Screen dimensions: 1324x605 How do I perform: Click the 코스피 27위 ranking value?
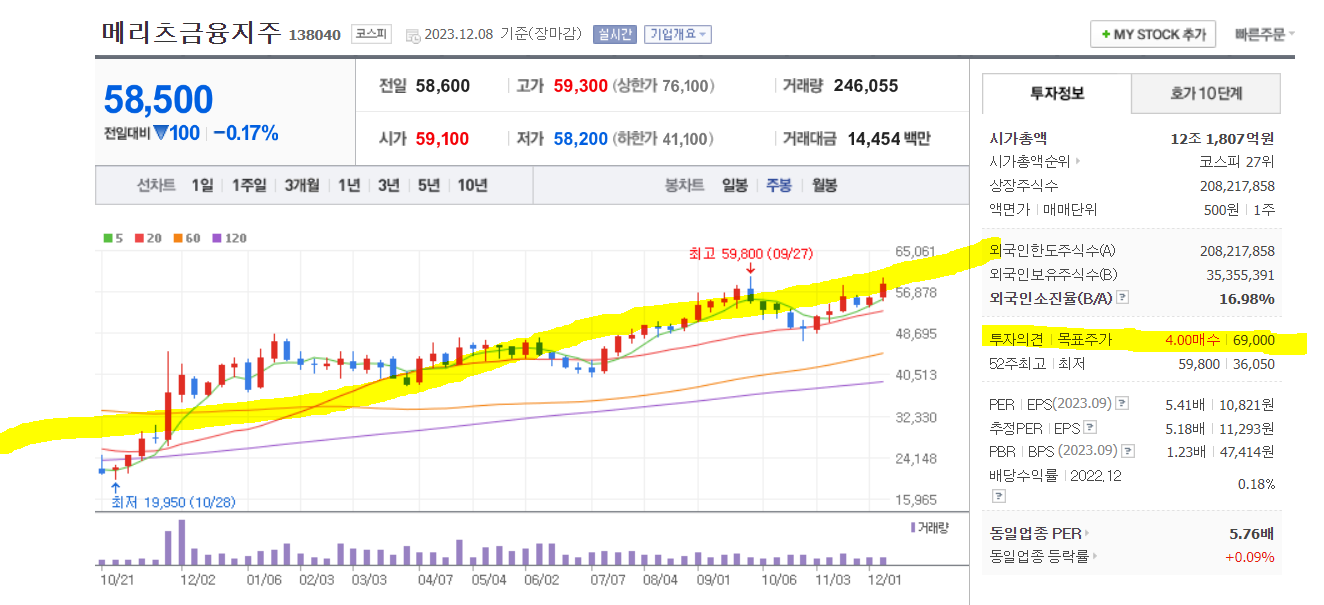(x=1238, y=162)
